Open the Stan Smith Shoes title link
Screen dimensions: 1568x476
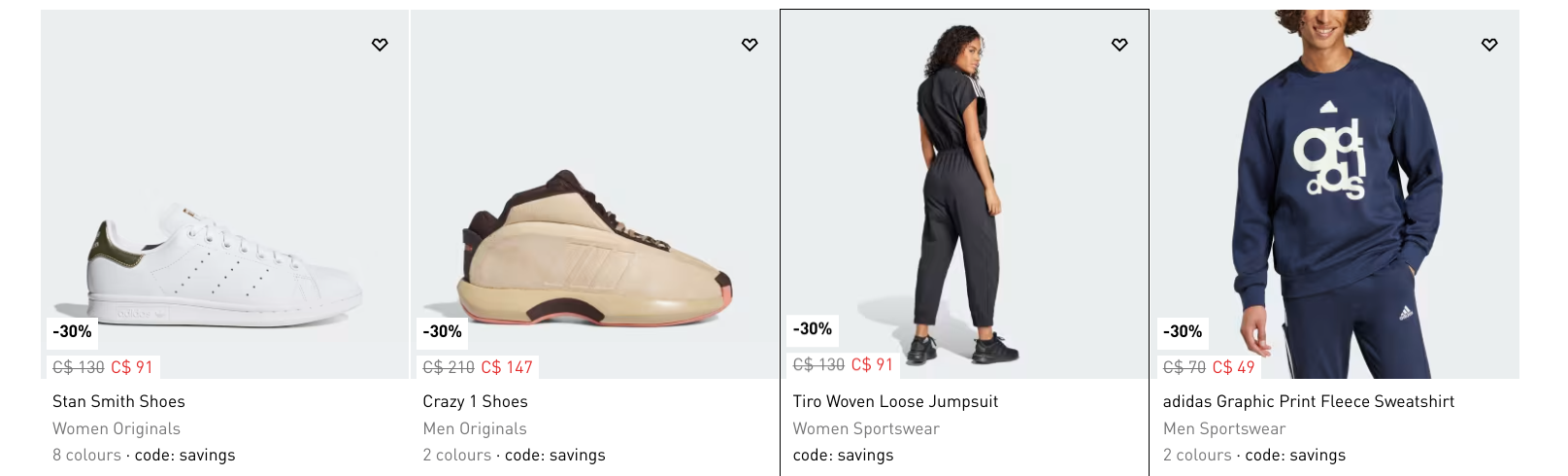click(x=118, y=401)
